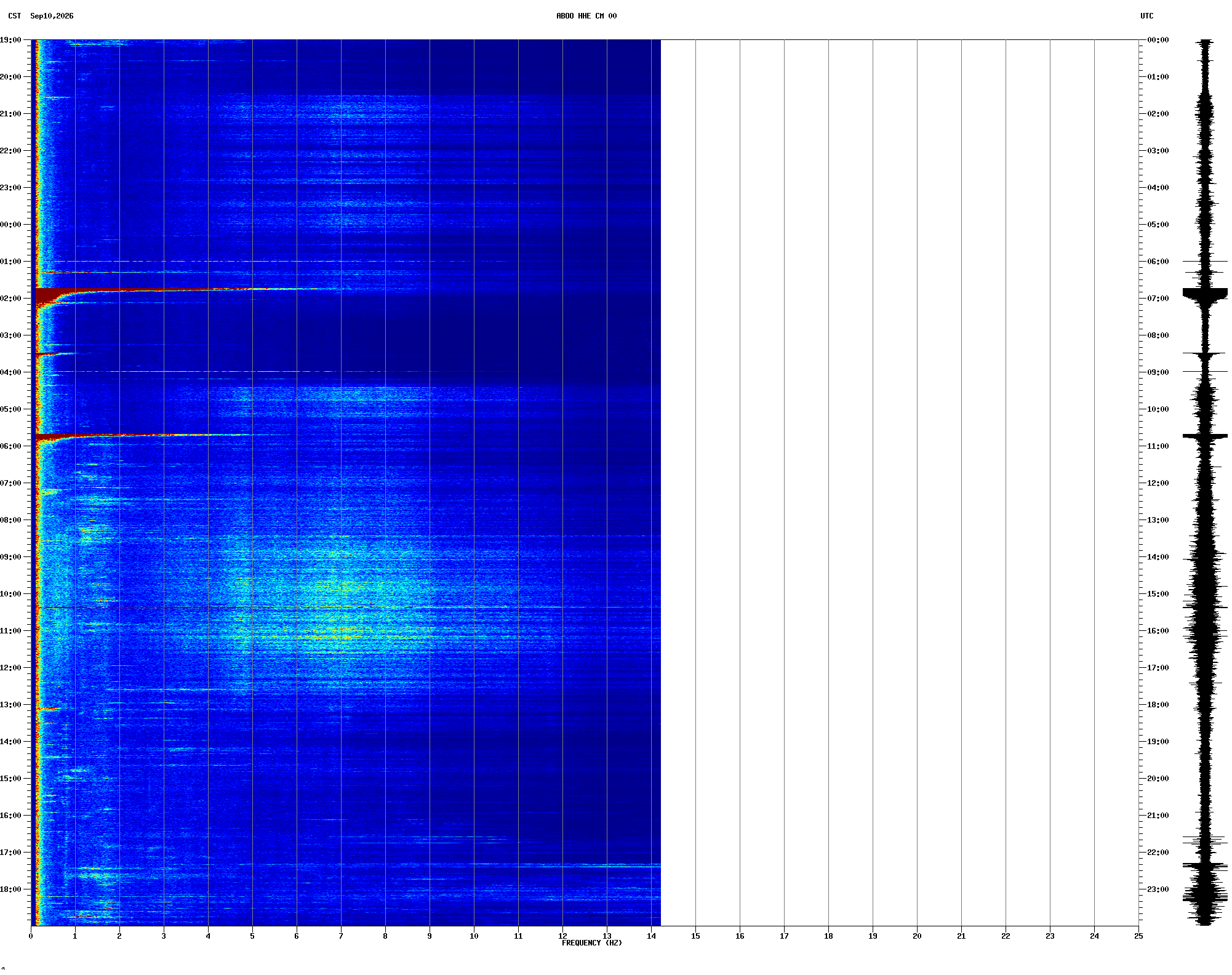This screenshot has height=975, width=1232.
Task: Click the UTC timezone label
Action: pos(1146,16)
